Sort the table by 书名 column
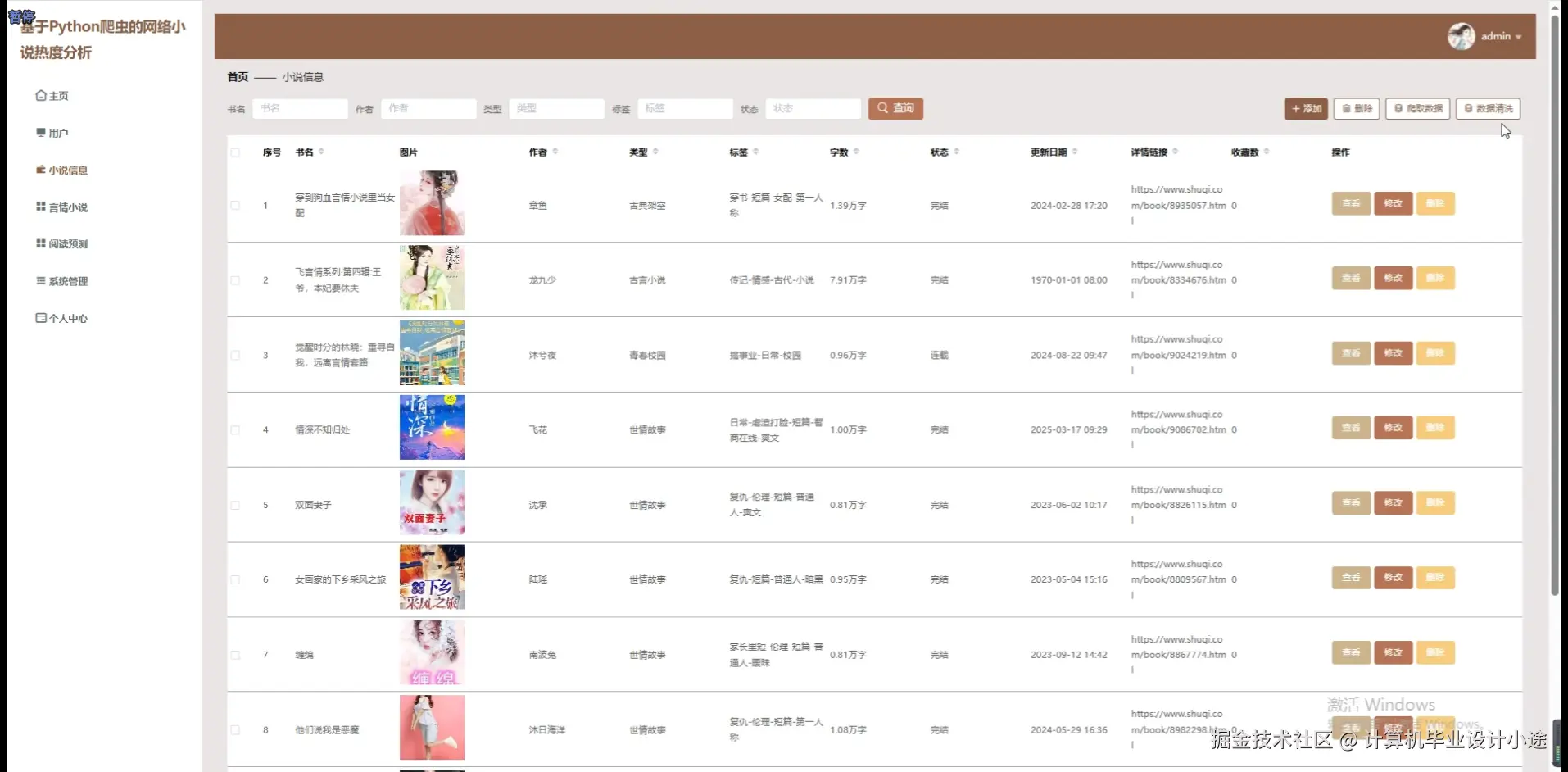The width and height of the screenshot is (1568, 772). click(321, 152)
